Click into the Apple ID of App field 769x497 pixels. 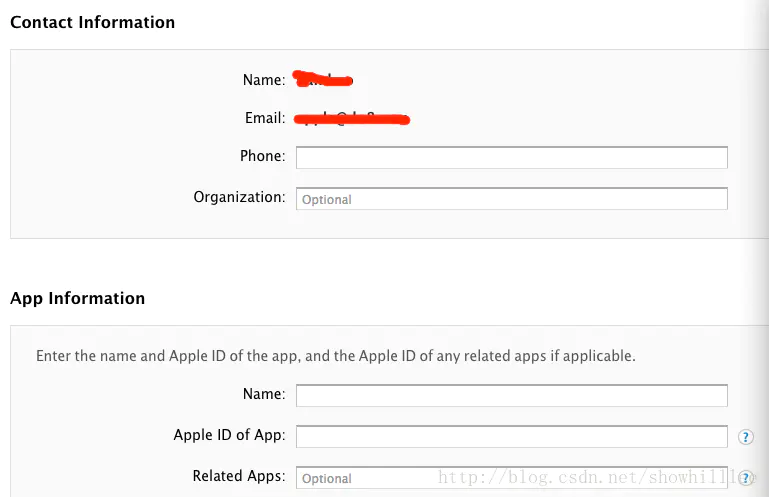click(511, 437)
